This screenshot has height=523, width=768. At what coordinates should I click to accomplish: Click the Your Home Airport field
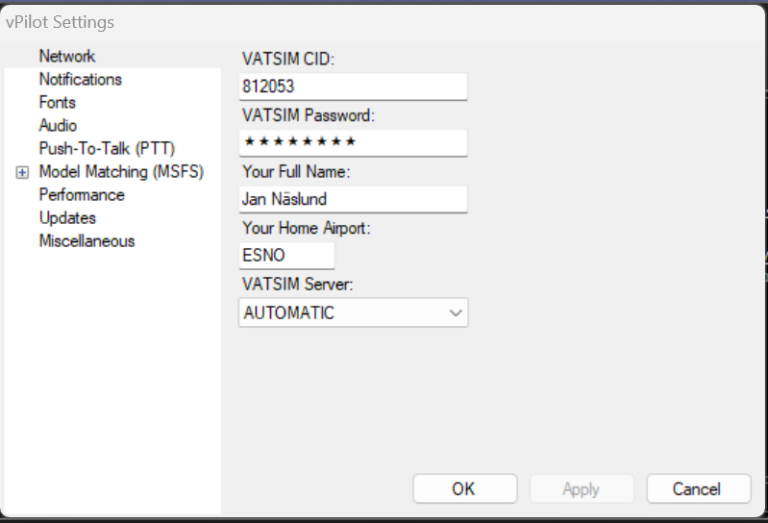coord(287,255)
